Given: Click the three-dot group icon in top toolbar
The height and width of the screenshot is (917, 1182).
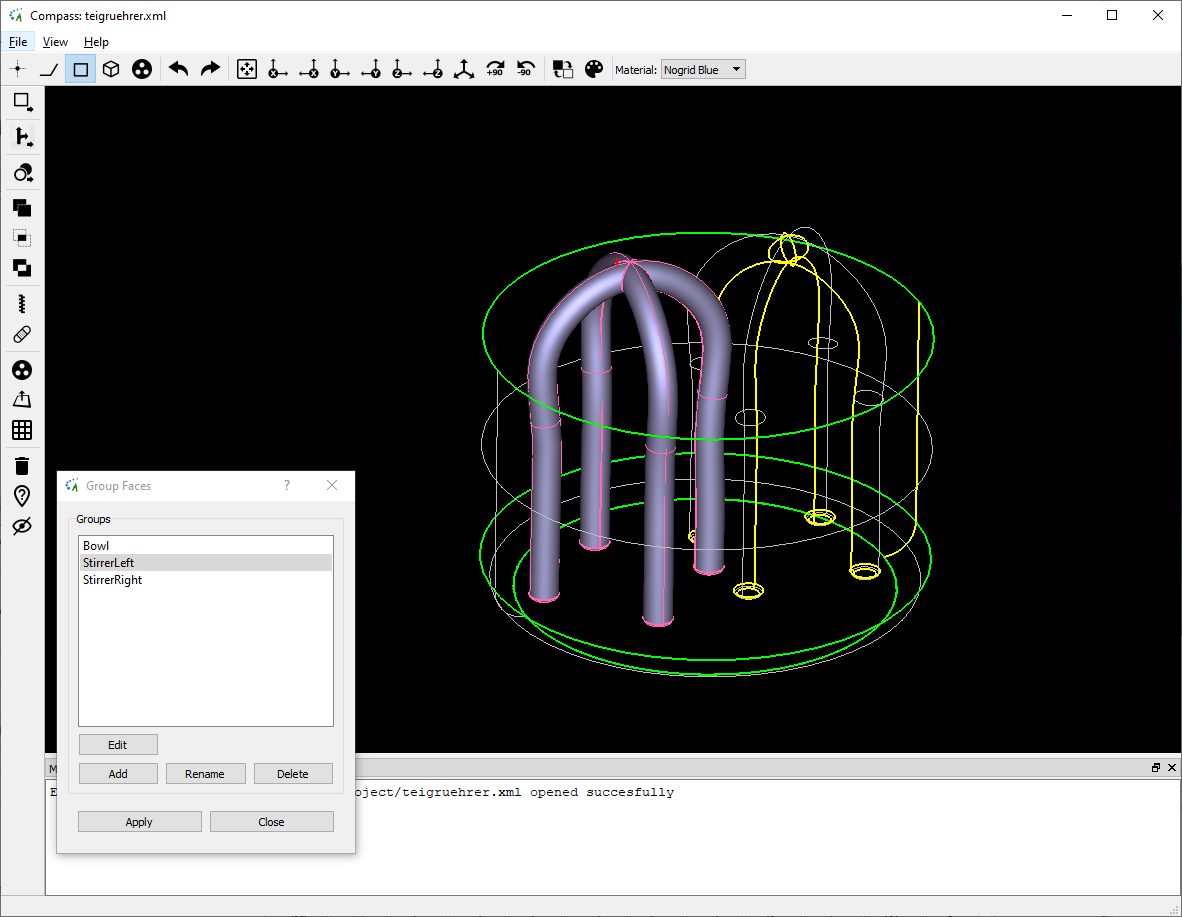Looking at the screenshot, I should click(x=142, y=69).
